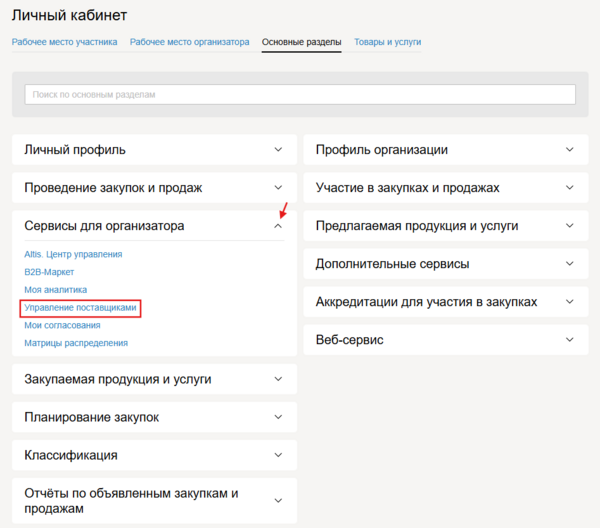This screenshot has width=600, height=528.
Task: Click the Проведение закупок и продаж title
Action: pyautogui.click(x=113, y=187)
